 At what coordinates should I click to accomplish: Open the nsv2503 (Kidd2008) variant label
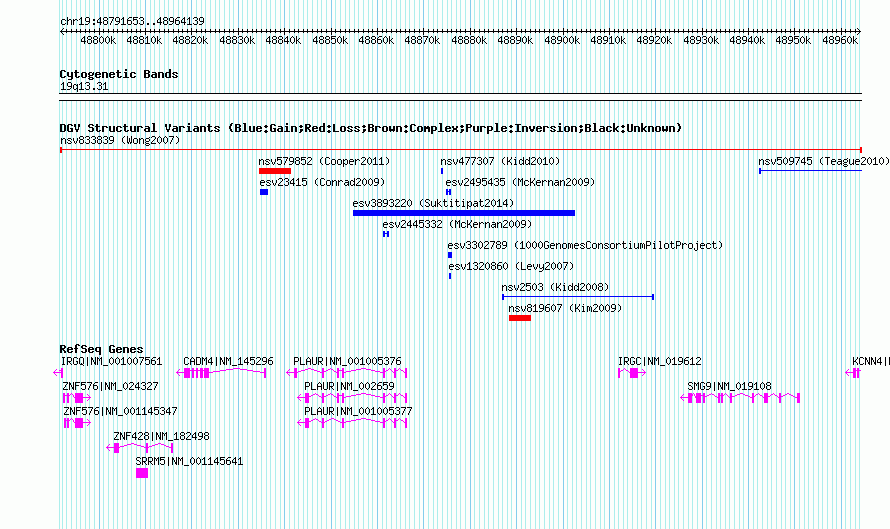pos(555,287)
